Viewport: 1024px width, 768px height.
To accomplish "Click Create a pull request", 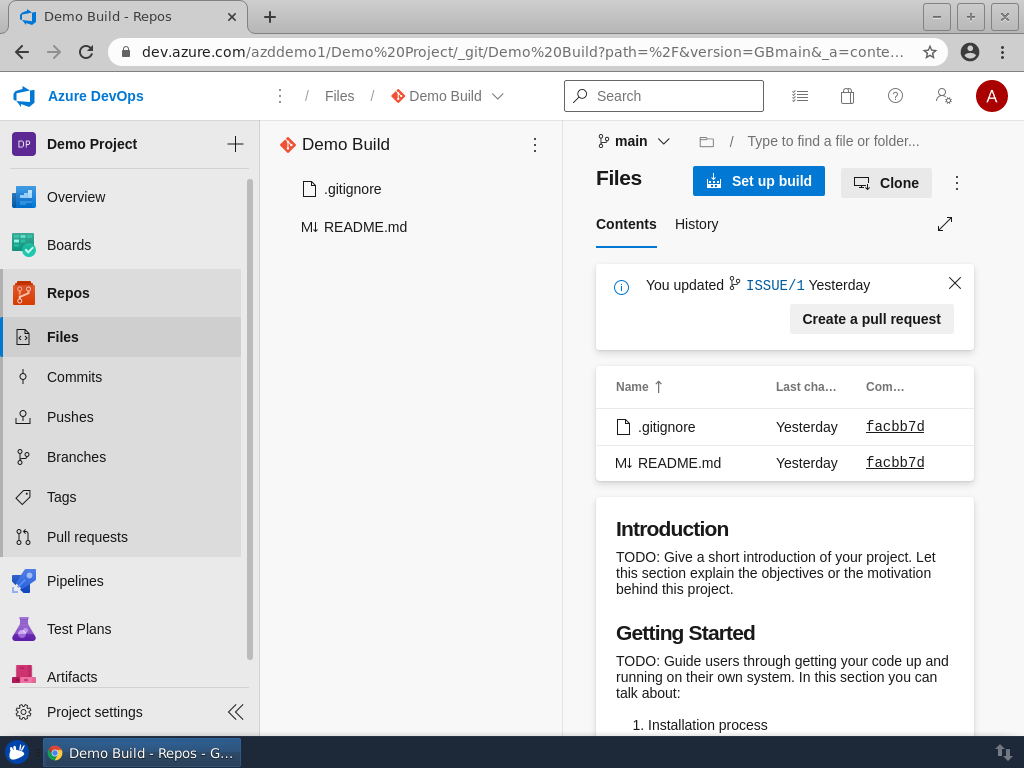I will (x=872, y=319).
